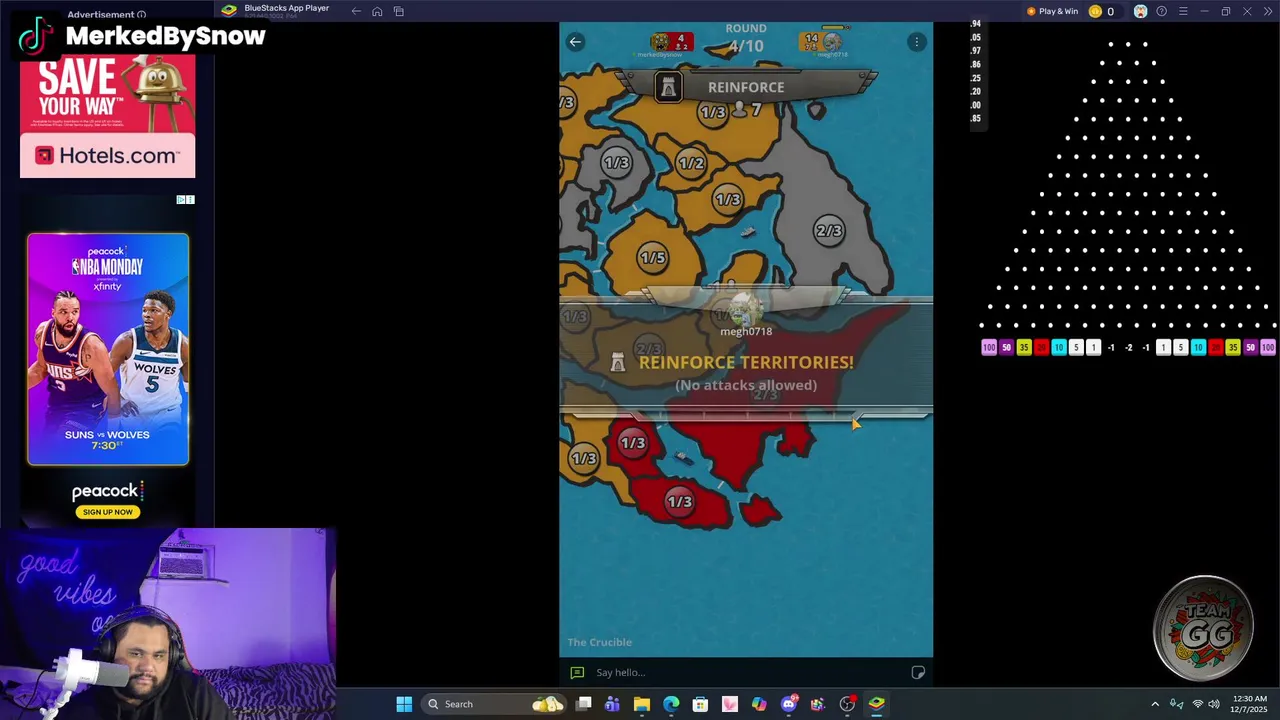The width and height of the screenshot is (1280, 720).
Task: Open BlueStacks account avatar
Action: click(1140, 11)
